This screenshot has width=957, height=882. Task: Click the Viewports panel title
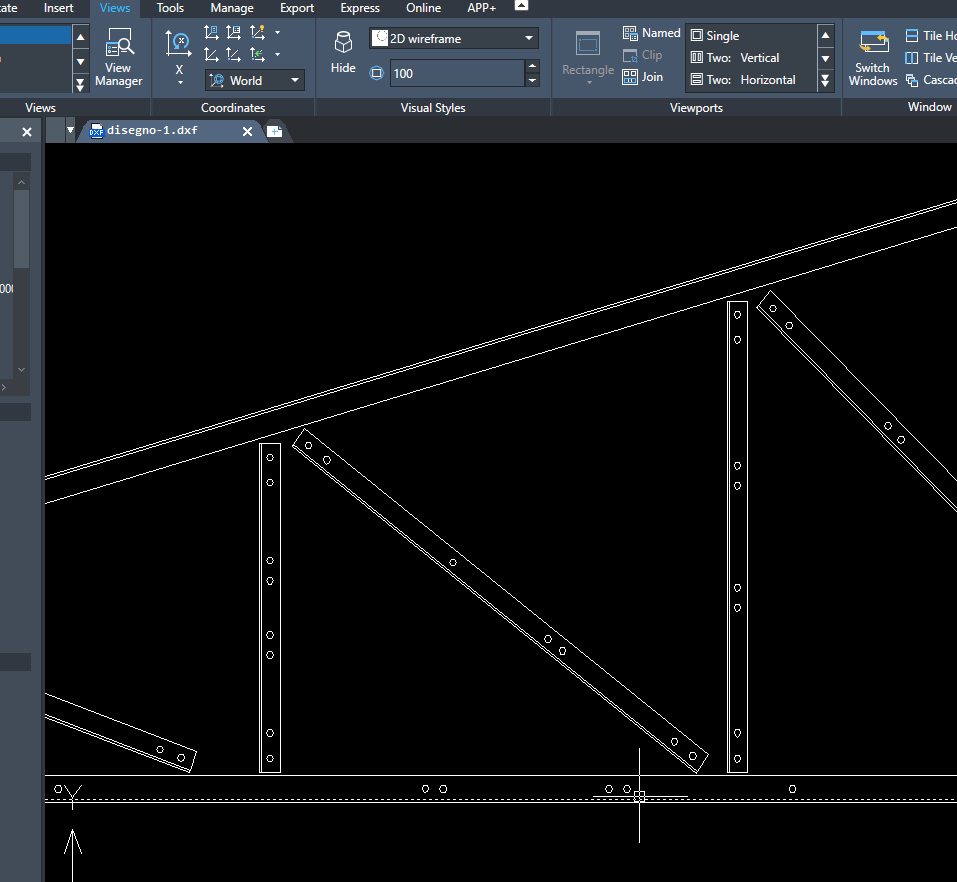[x=696, y=107]
